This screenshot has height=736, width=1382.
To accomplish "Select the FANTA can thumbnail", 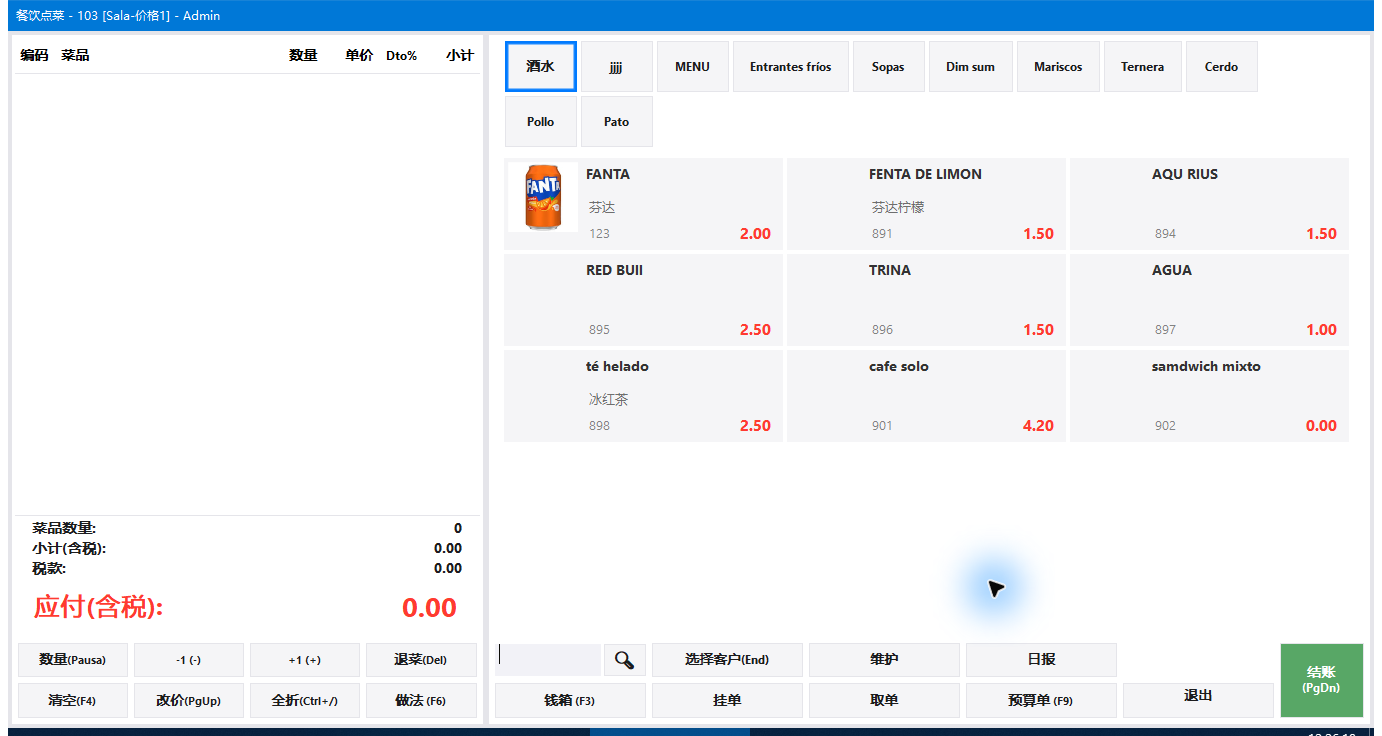I will [x=543, y=198].
